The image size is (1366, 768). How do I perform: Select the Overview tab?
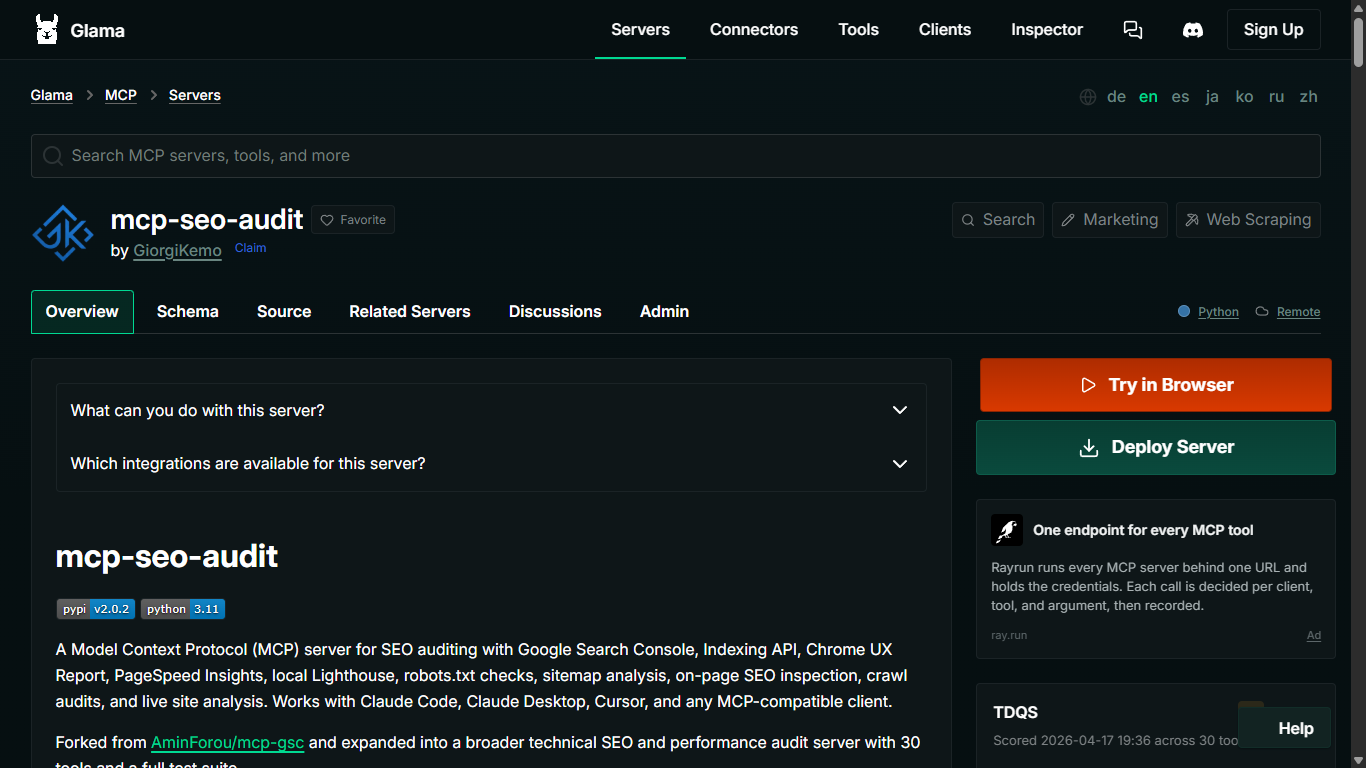coord(82,312)
